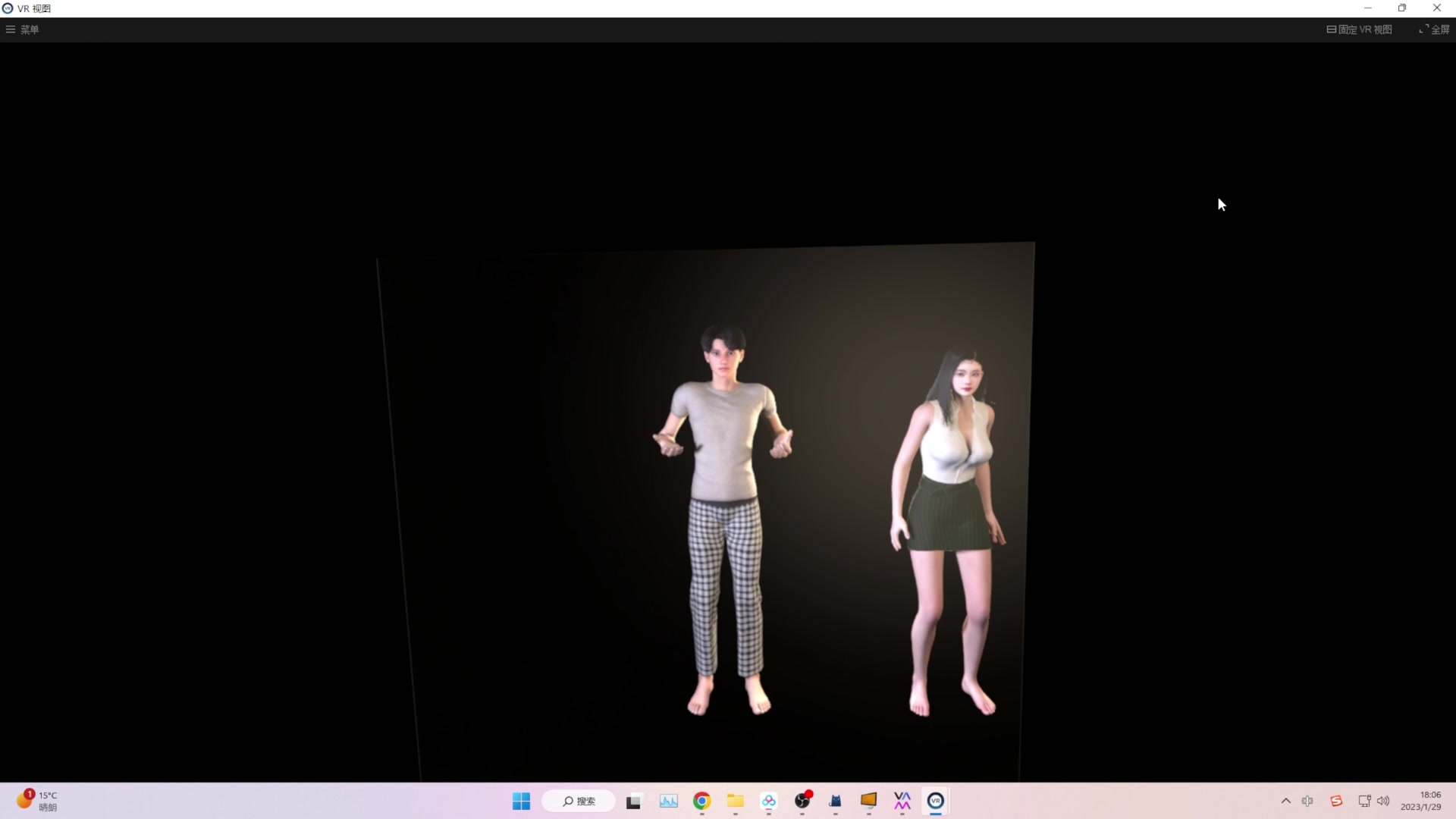Image resolution: width=1456 pixels, height=819 pixels.
Task: Click the Windows Start button
Action: (521, 802)
